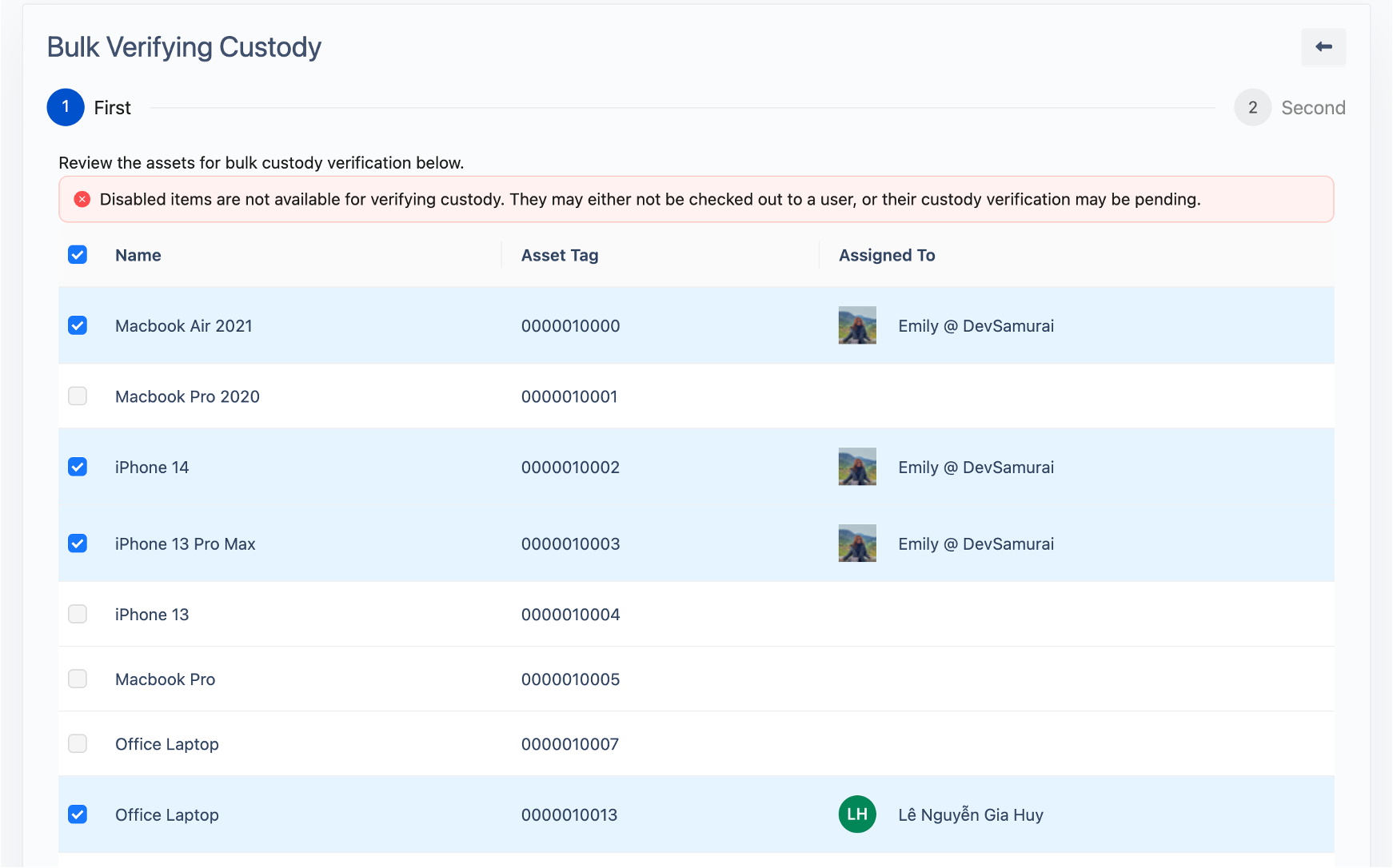Click asset tag 0000010003
Image resolution: width=1393 pixels, height=868 pixels.
(x=571, y=544)
